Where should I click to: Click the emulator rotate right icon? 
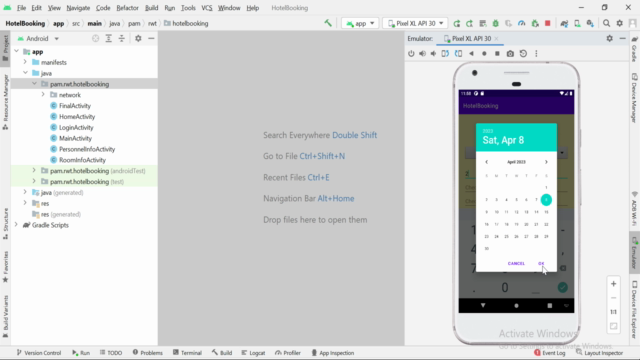coord(458,53)
